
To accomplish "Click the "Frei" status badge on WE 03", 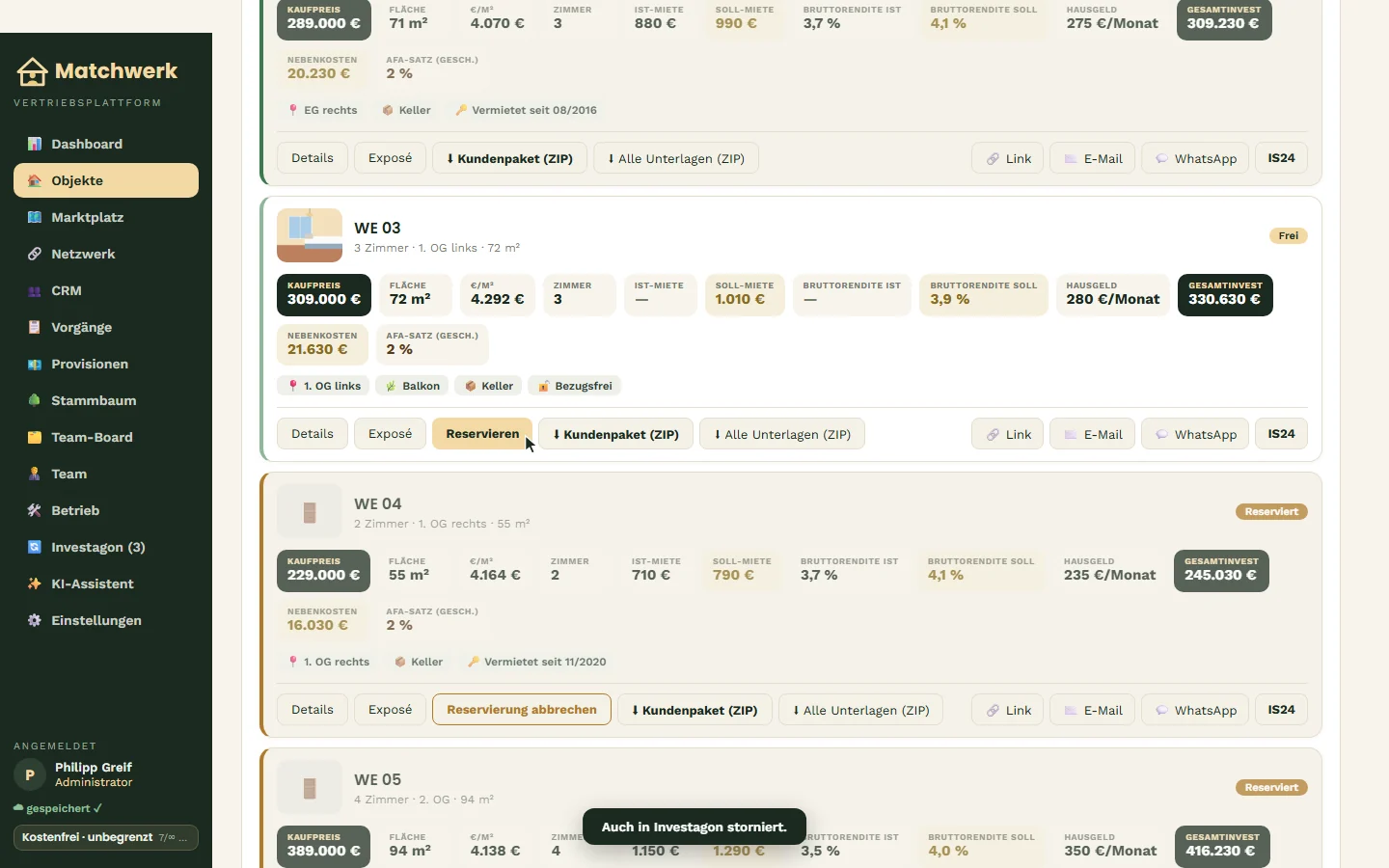I will (1289, 235).
